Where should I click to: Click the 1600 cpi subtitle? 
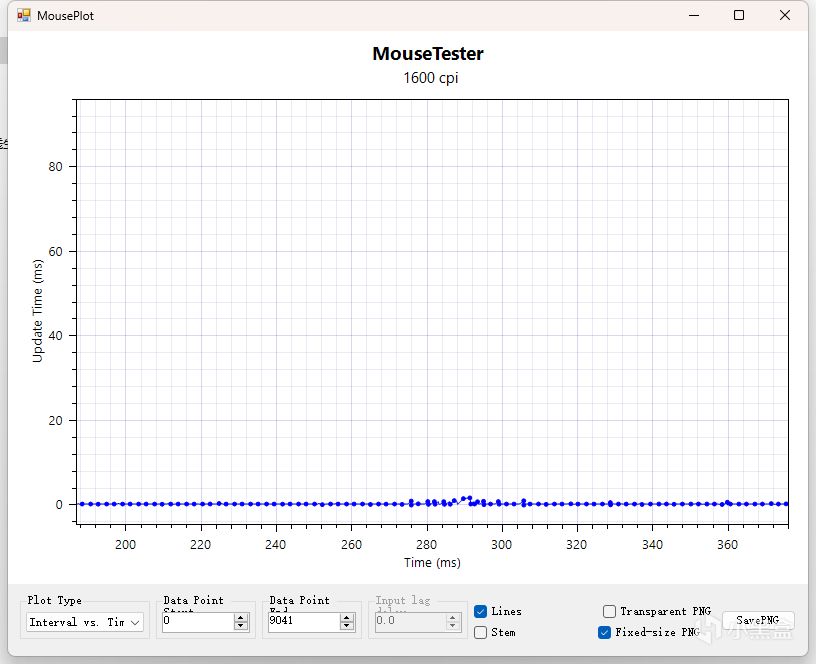coord(430,78)
